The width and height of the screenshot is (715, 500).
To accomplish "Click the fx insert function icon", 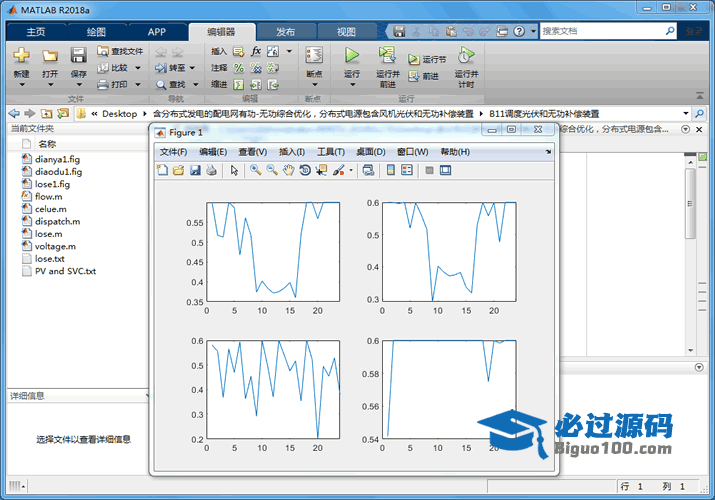I will (256, 51).
